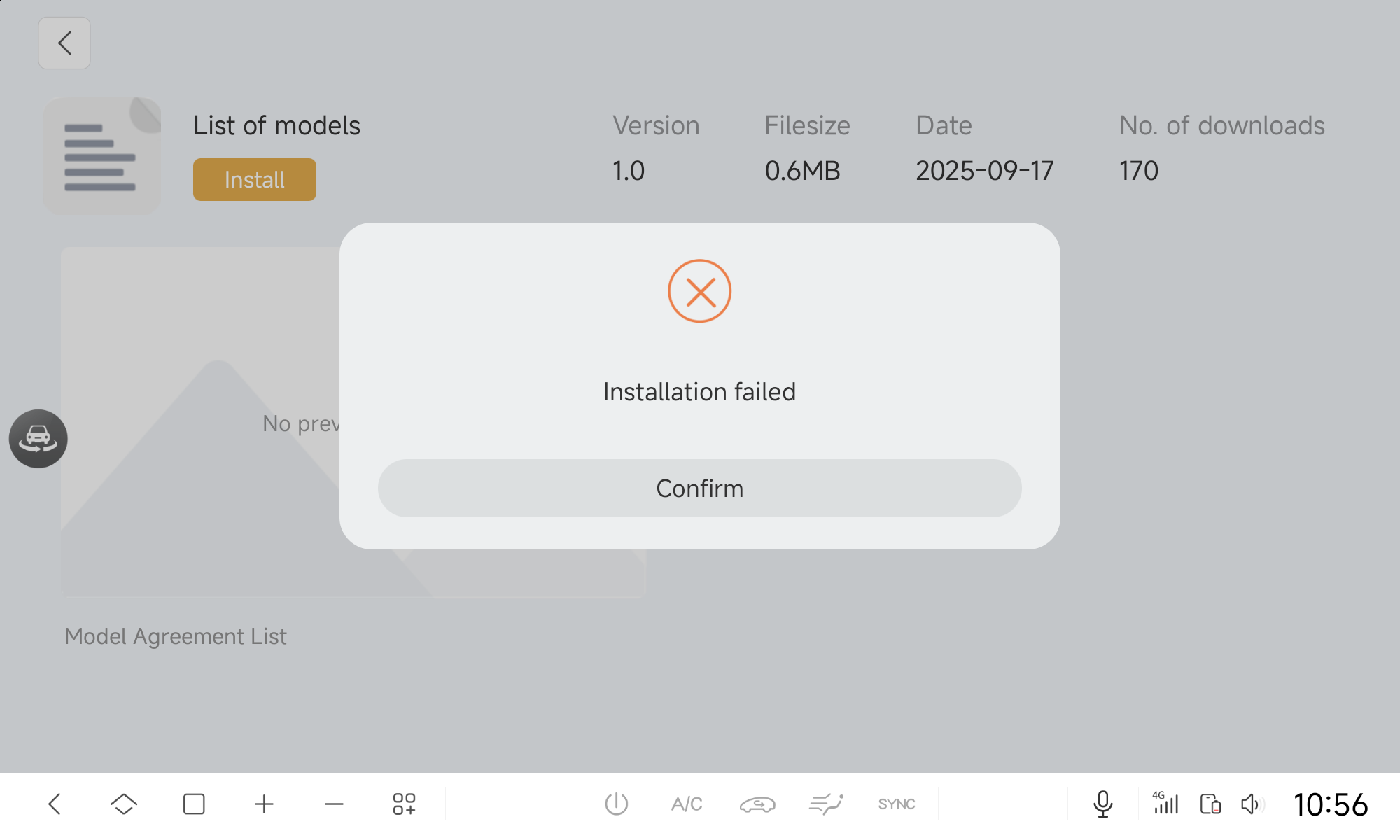The height and width of the screenshot is (840, 1400).
Task: Open recent apps square icon
Action: [194, 804]
